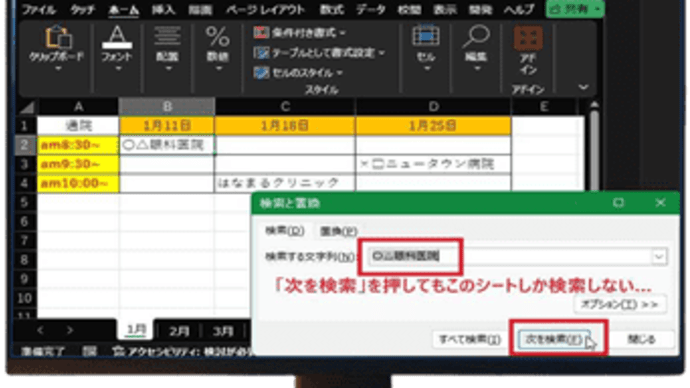
Task: Switch to the ページレイアウト tab
Action: [265, 9]
